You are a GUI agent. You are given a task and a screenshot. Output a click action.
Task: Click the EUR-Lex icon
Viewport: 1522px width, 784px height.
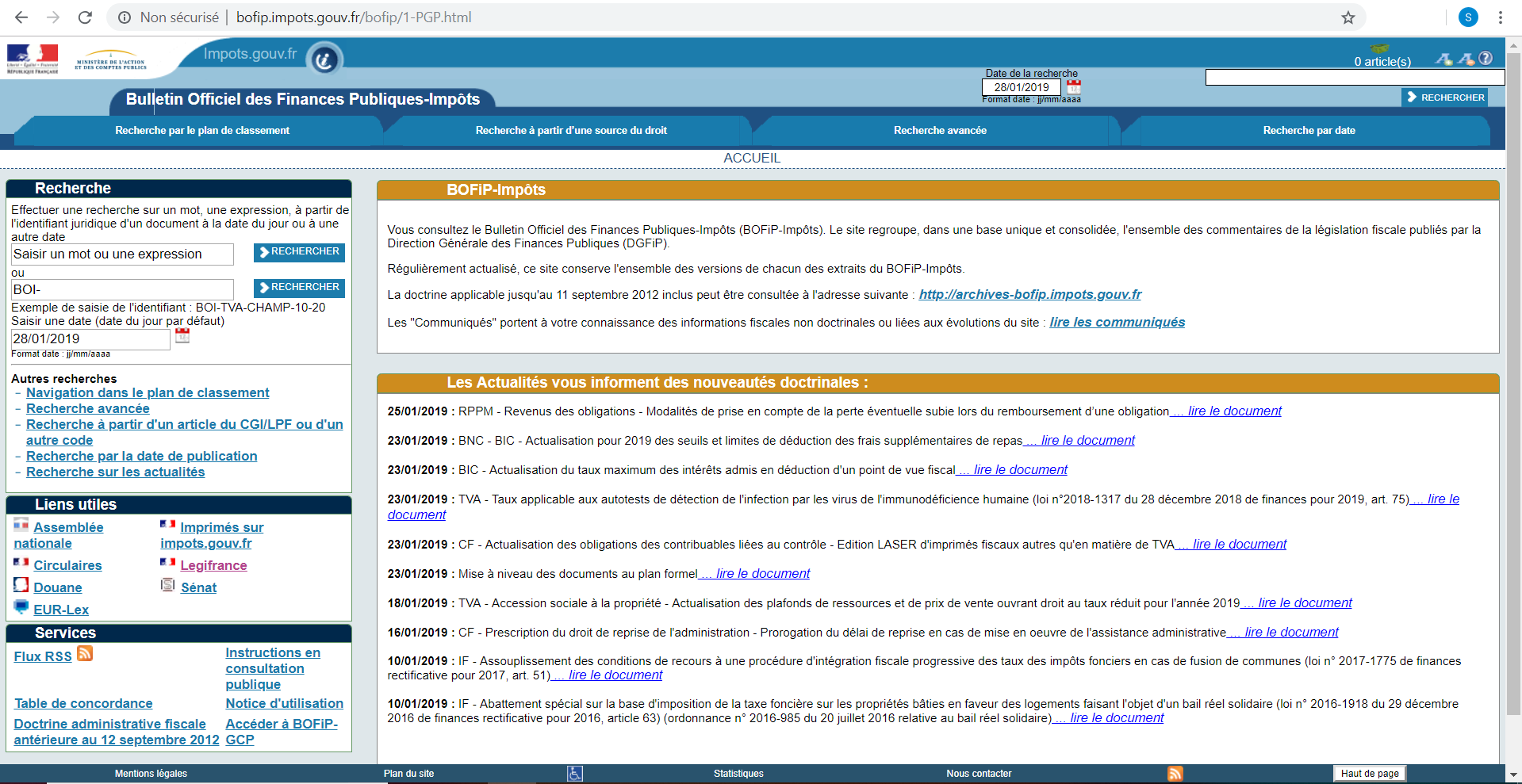21,606
